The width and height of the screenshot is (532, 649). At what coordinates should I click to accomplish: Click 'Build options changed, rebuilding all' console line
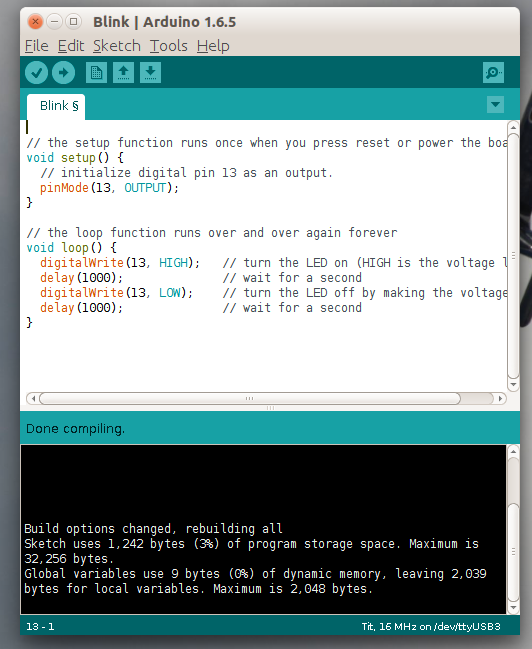tap(153, 529)
